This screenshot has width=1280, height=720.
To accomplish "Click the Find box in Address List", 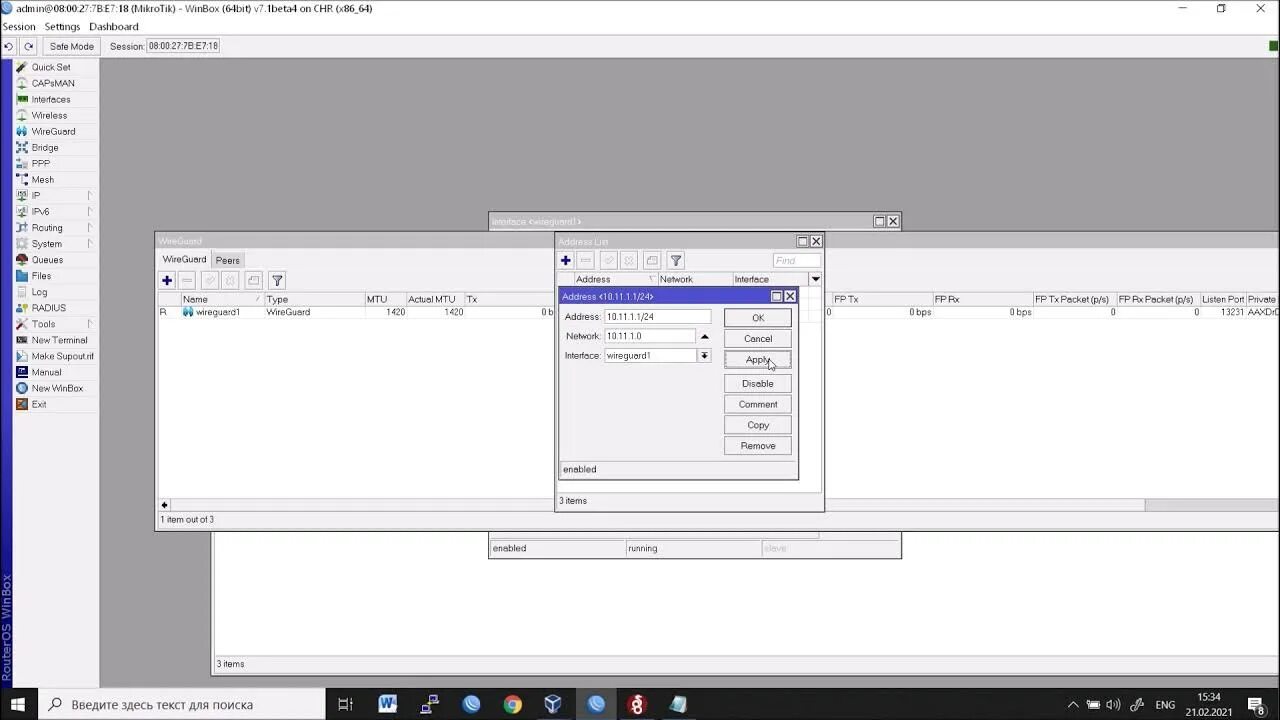I will pos(796,260).
